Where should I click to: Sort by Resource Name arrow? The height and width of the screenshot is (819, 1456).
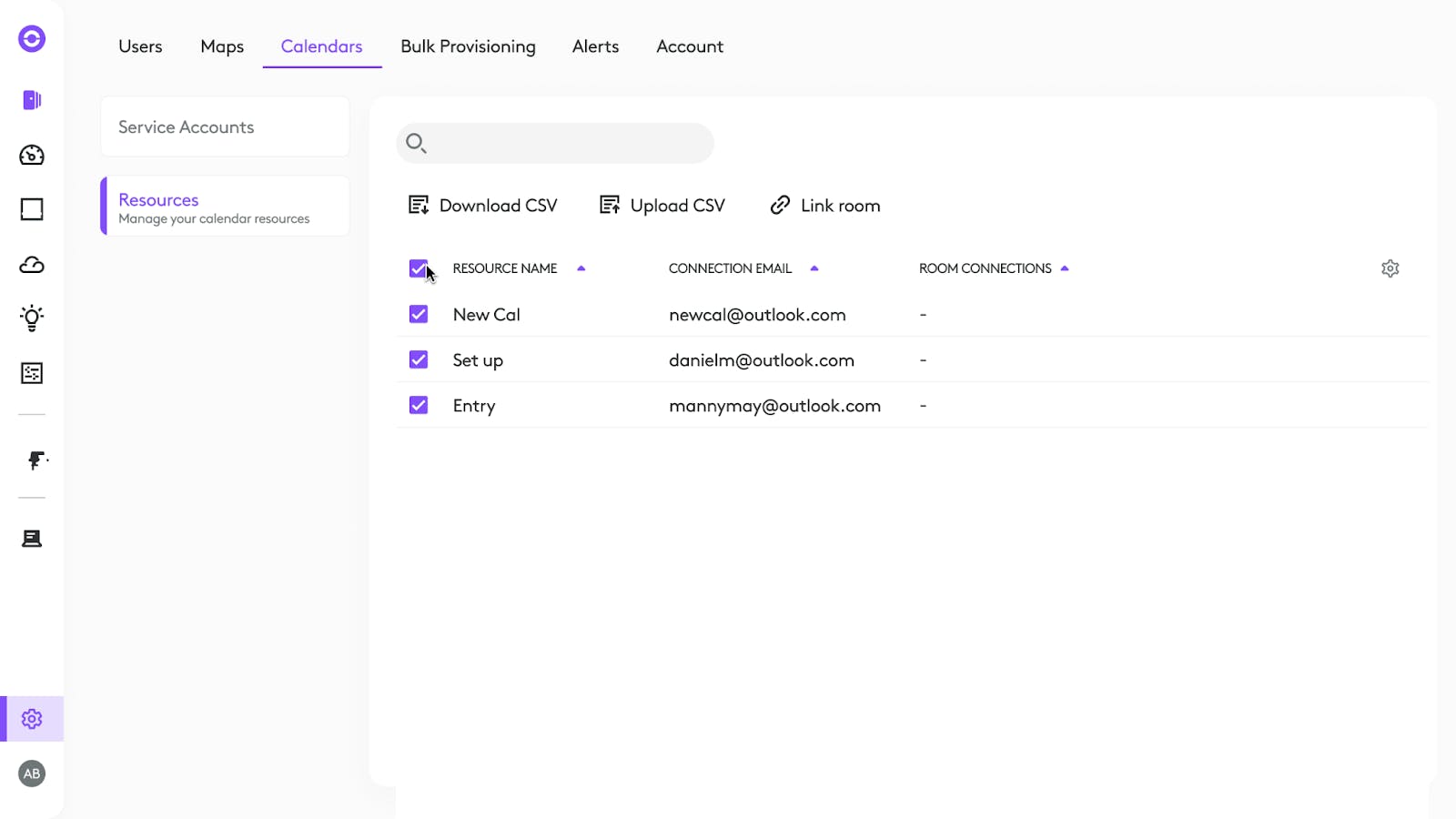click(581, 268)
